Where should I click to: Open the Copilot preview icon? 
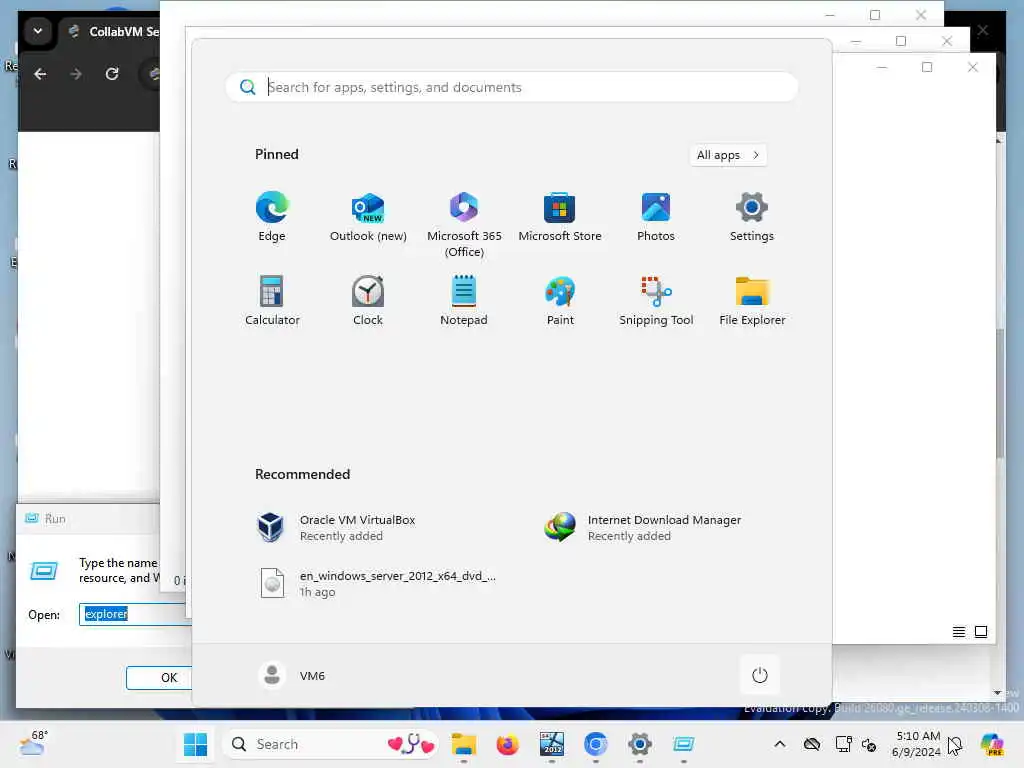[x=992, y=744]
